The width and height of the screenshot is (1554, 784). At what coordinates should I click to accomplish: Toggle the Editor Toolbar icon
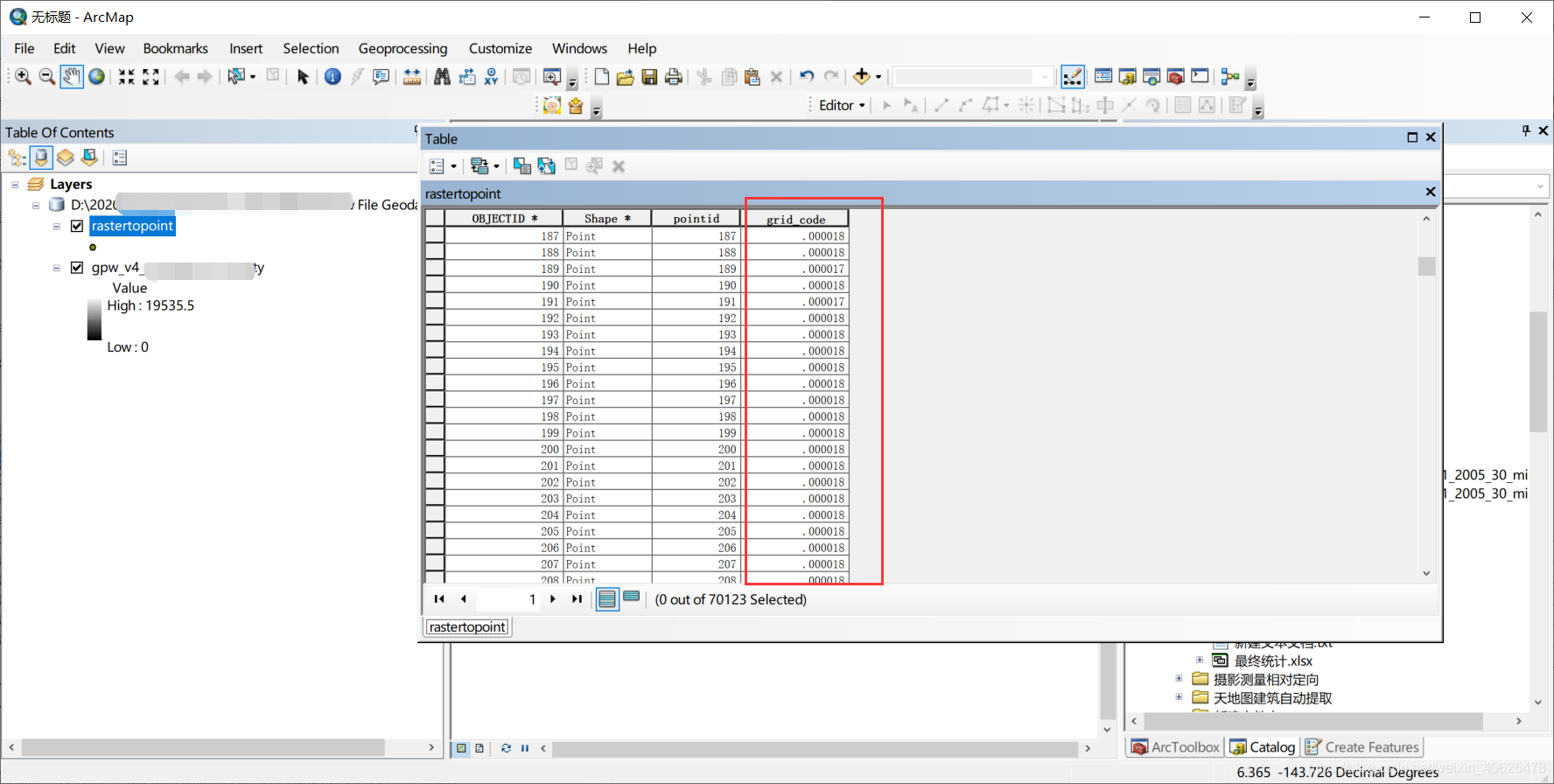tap(1073, 77)
